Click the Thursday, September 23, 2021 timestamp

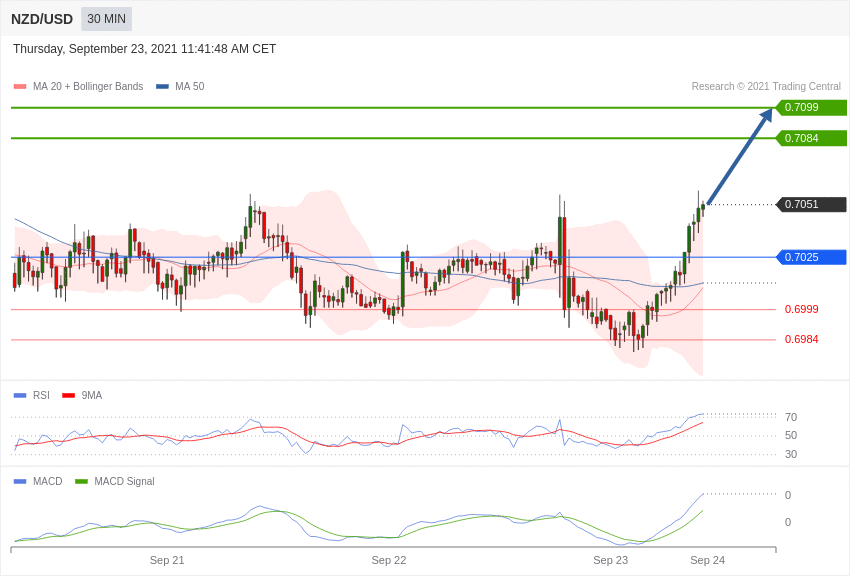point(144,49)
